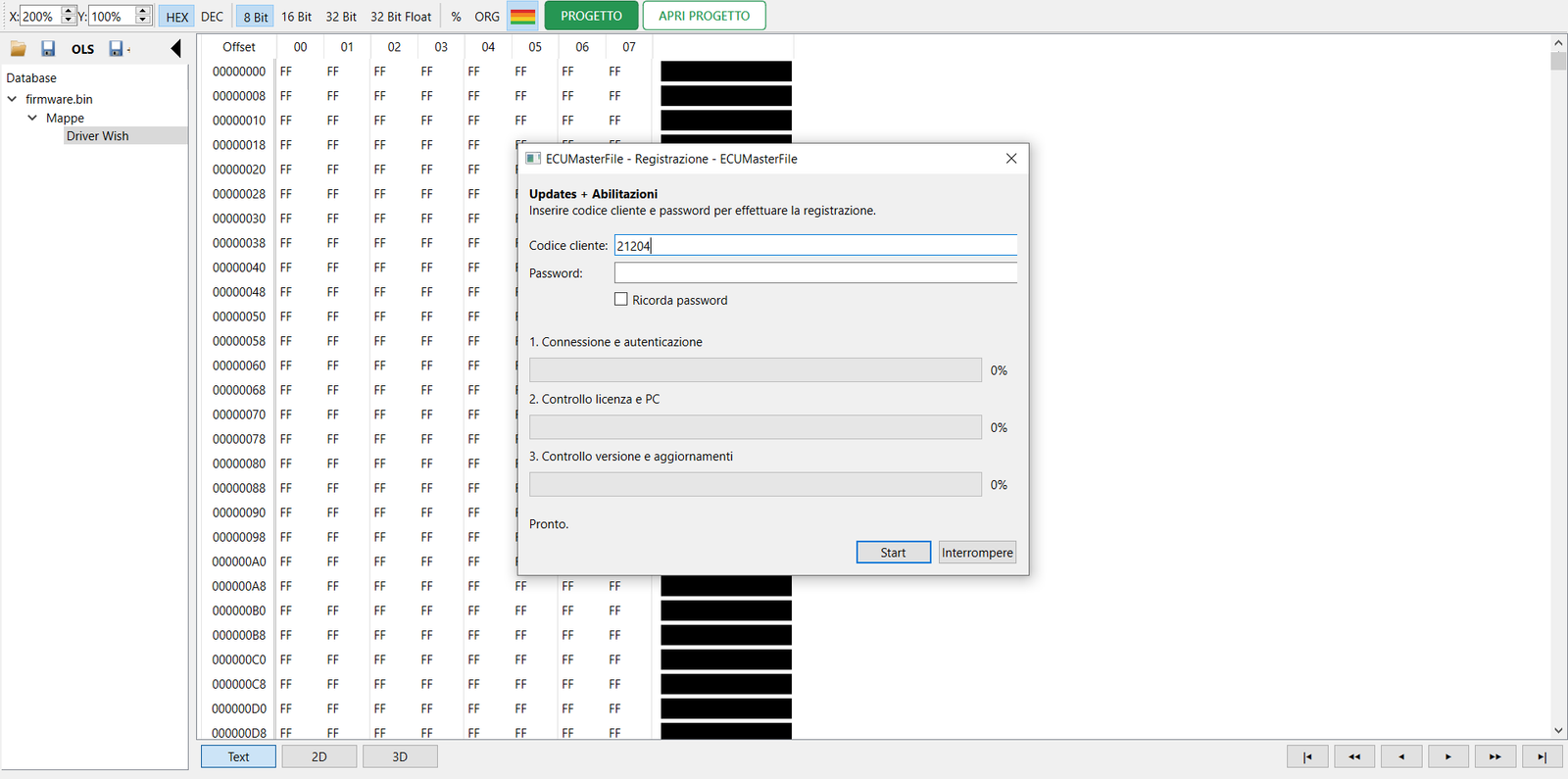Click the Offset column header
1568x779 pixels.
click(x=238, y=47)
